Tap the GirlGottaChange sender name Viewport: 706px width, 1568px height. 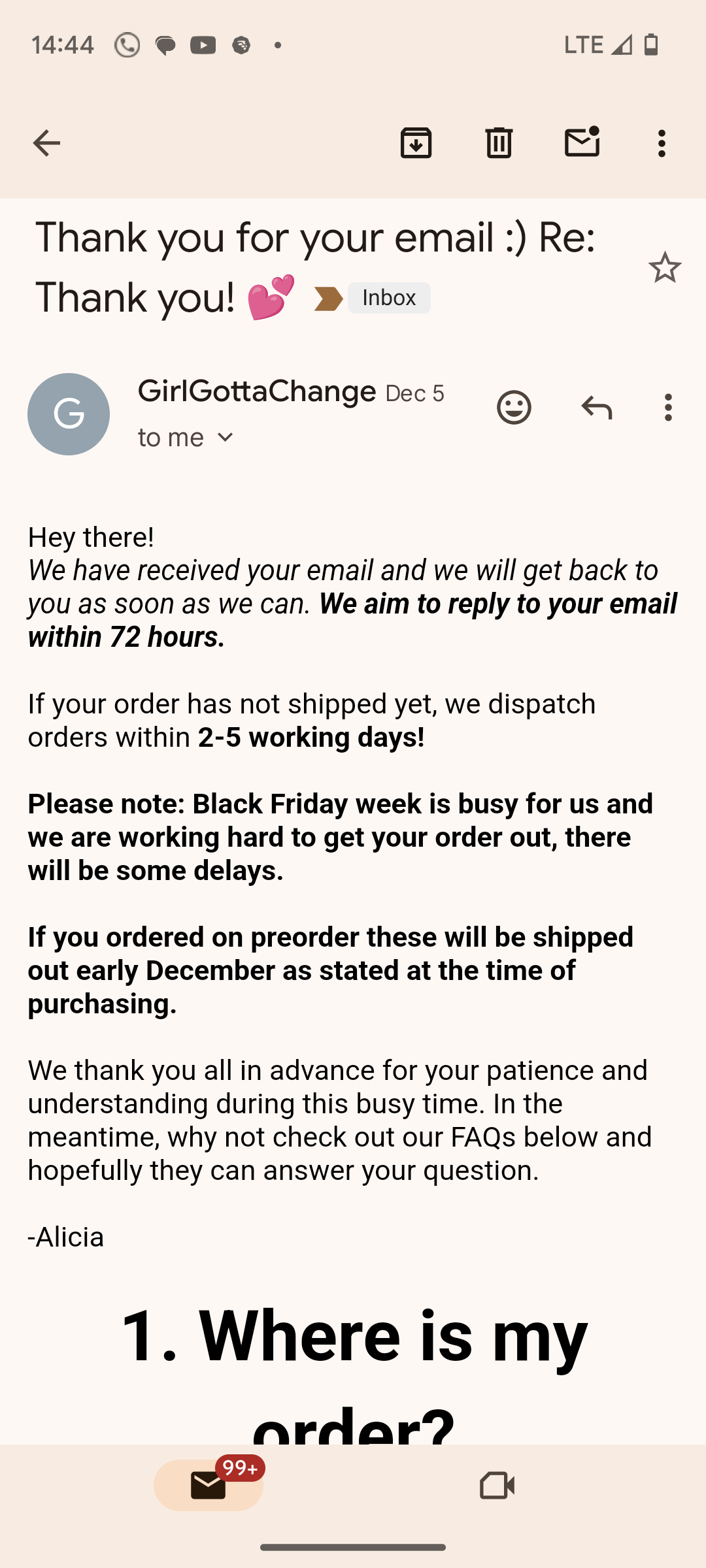coord(257,392)
